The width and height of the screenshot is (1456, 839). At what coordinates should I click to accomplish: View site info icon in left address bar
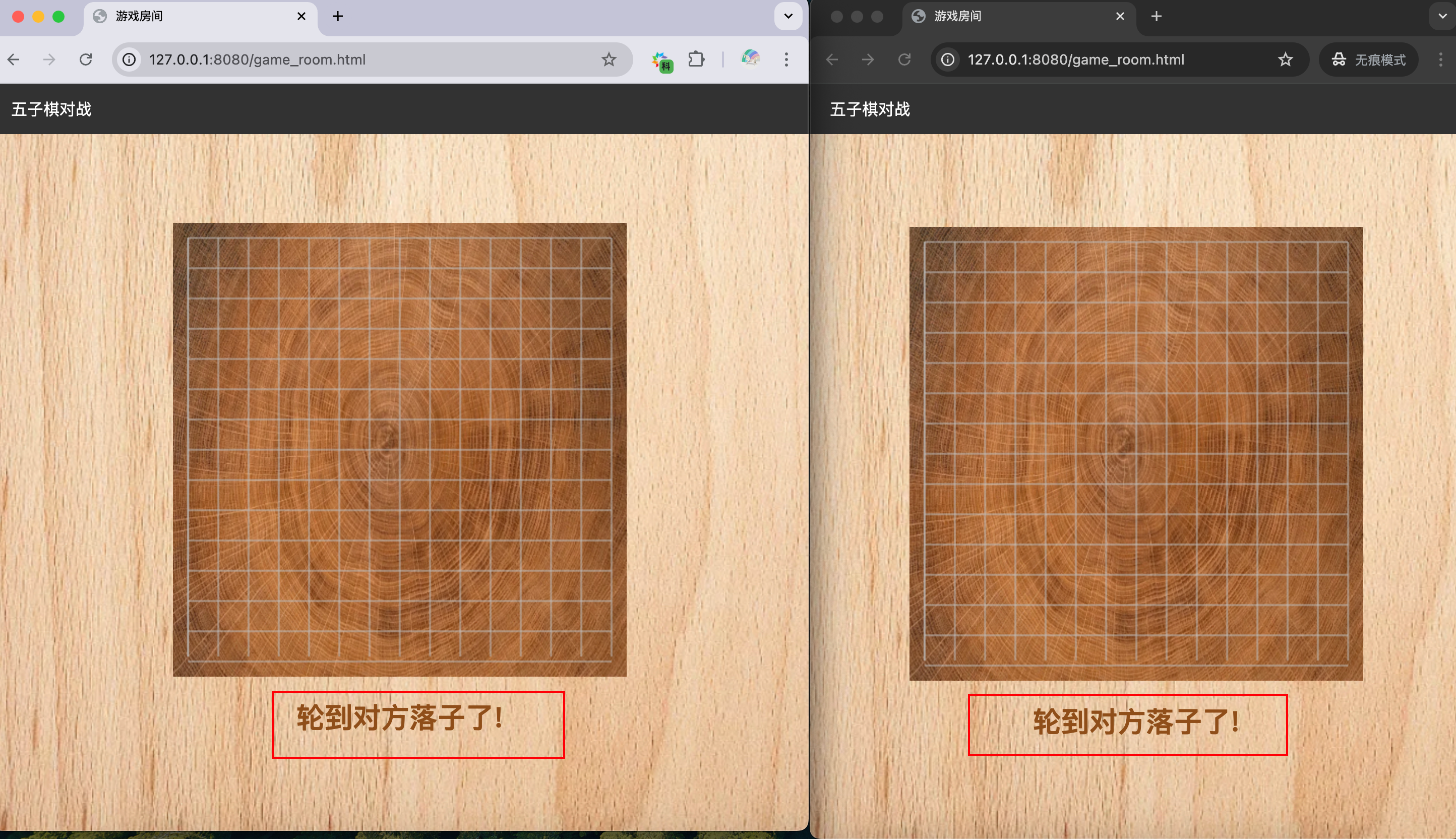(x=130, y=59)
